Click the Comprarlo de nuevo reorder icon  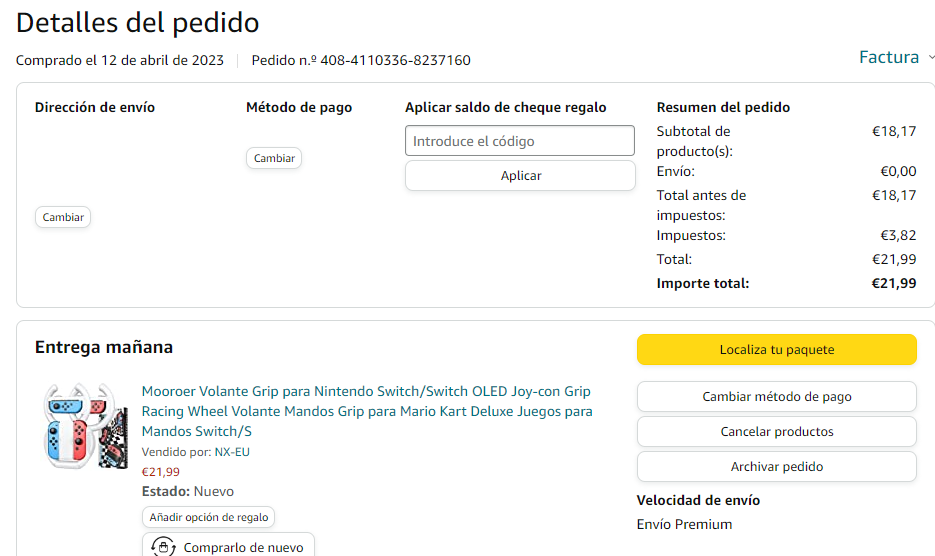coord(163,547)
